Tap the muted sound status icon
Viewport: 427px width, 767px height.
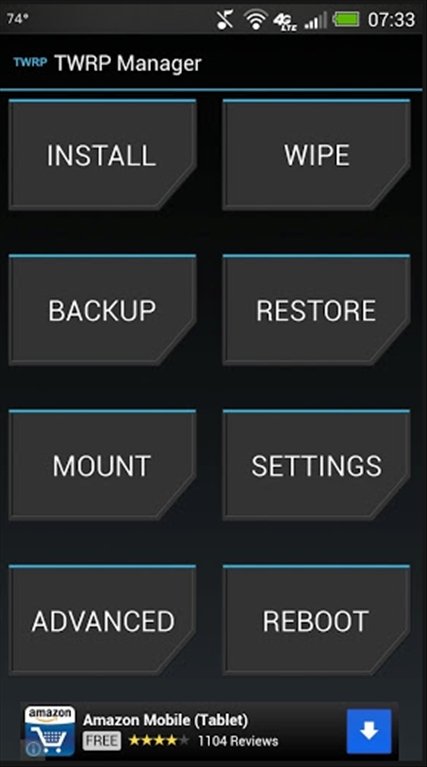[225, 20]
